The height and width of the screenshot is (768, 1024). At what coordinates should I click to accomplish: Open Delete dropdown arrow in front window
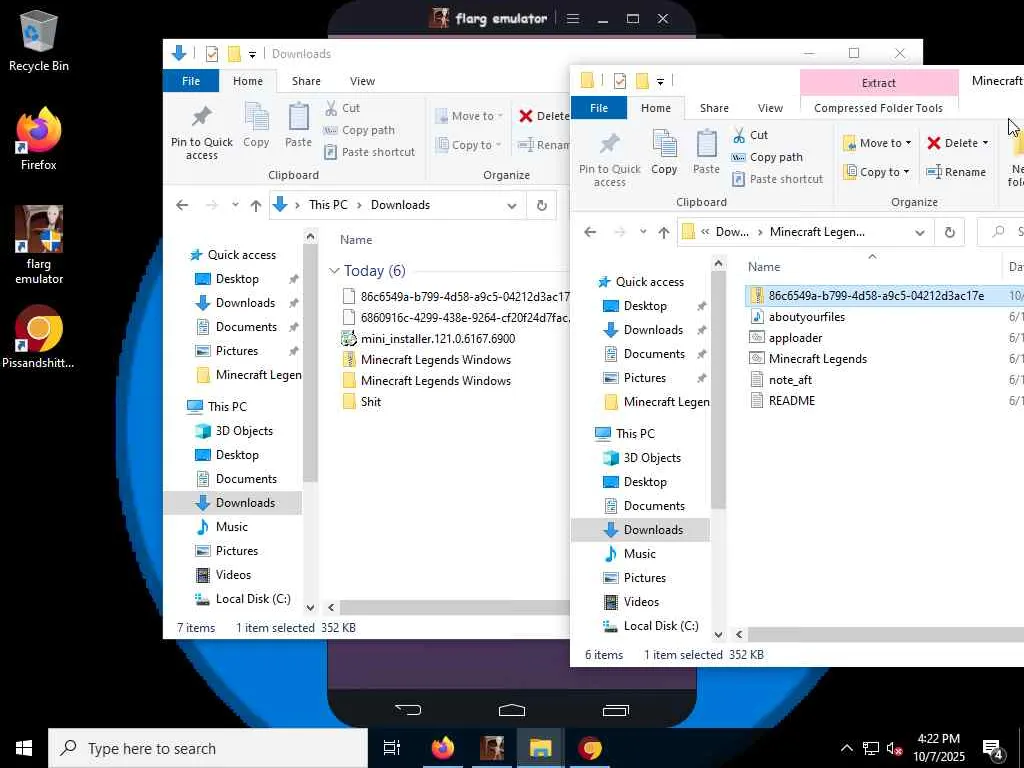pos(985,143)
